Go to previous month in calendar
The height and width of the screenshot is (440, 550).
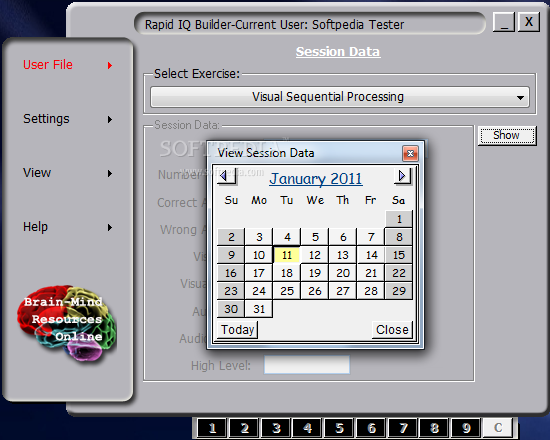point(226,176)
